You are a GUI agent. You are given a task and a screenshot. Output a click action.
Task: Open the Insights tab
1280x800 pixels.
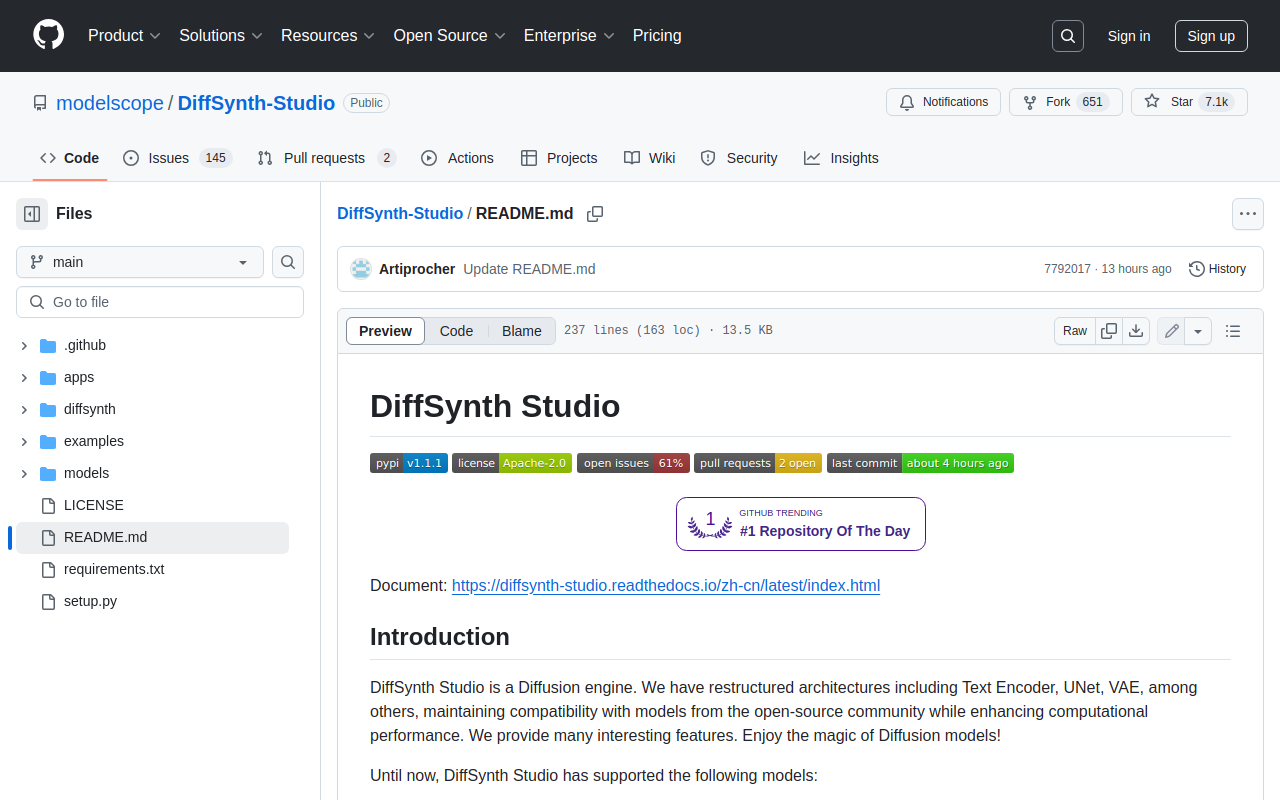tap(841, 158)
